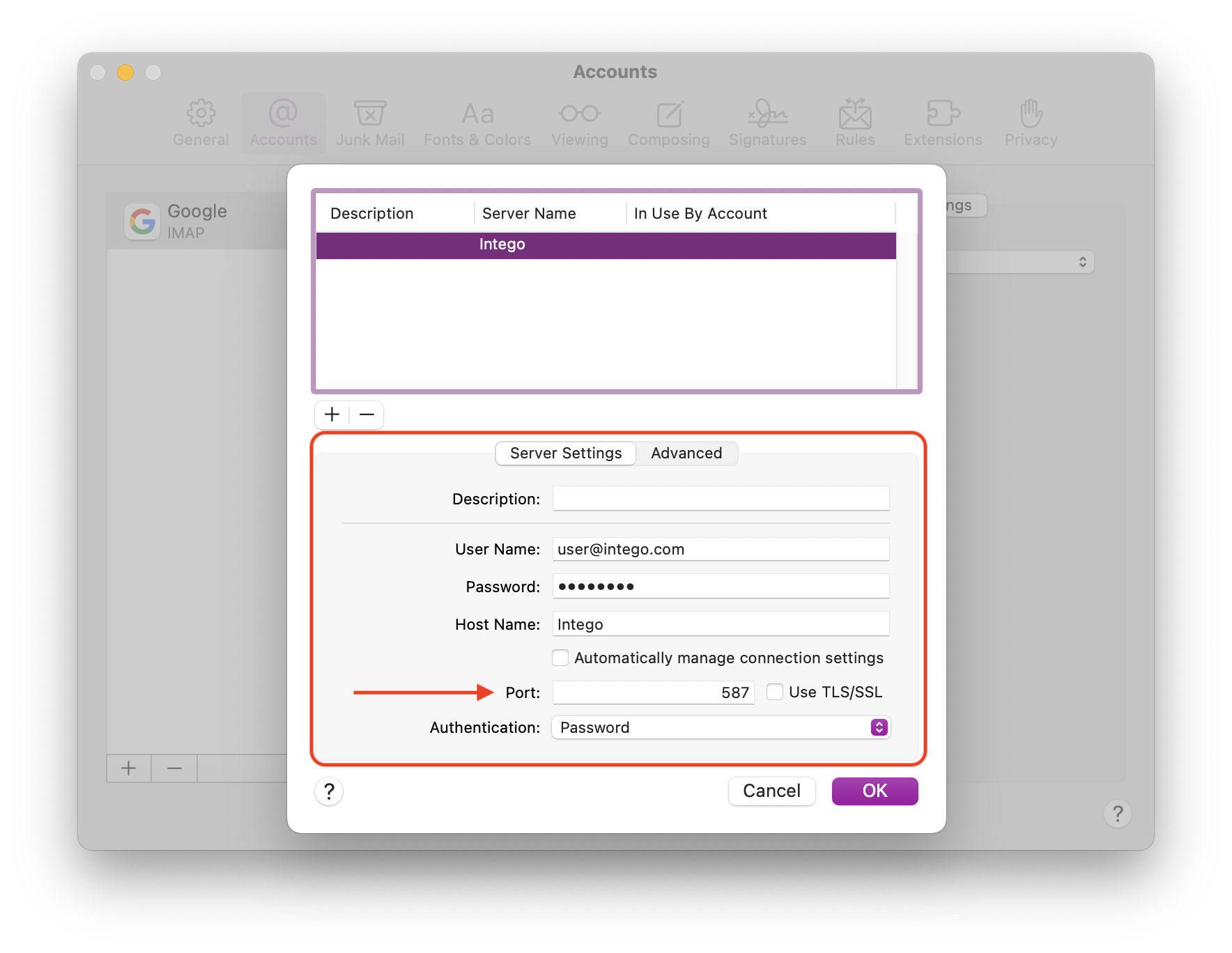The width and height of the screenshot is (1232, 953).
Task: Select the Intego server row
Action: 606,245
